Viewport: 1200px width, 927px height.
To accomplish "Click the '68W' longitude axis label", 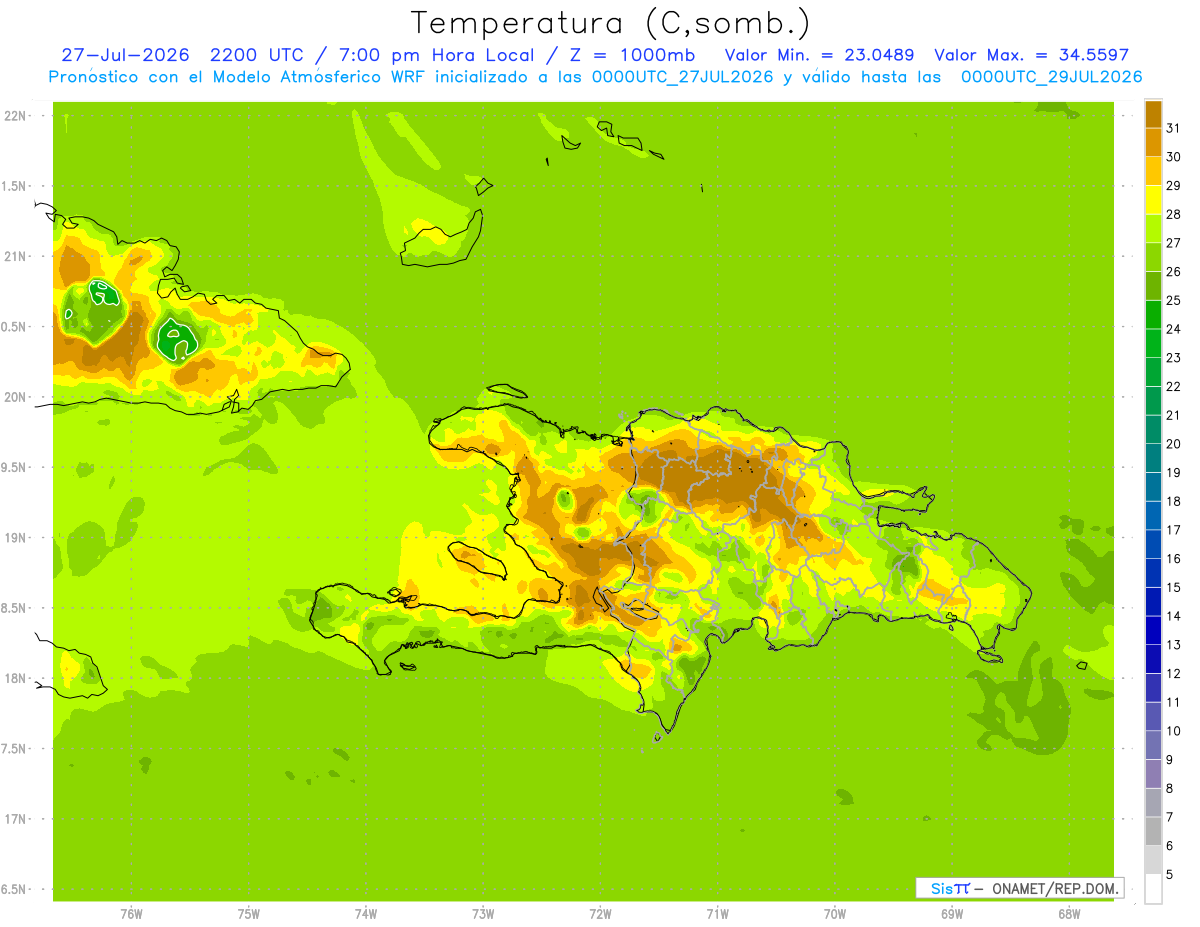I will pos(1069,914).
